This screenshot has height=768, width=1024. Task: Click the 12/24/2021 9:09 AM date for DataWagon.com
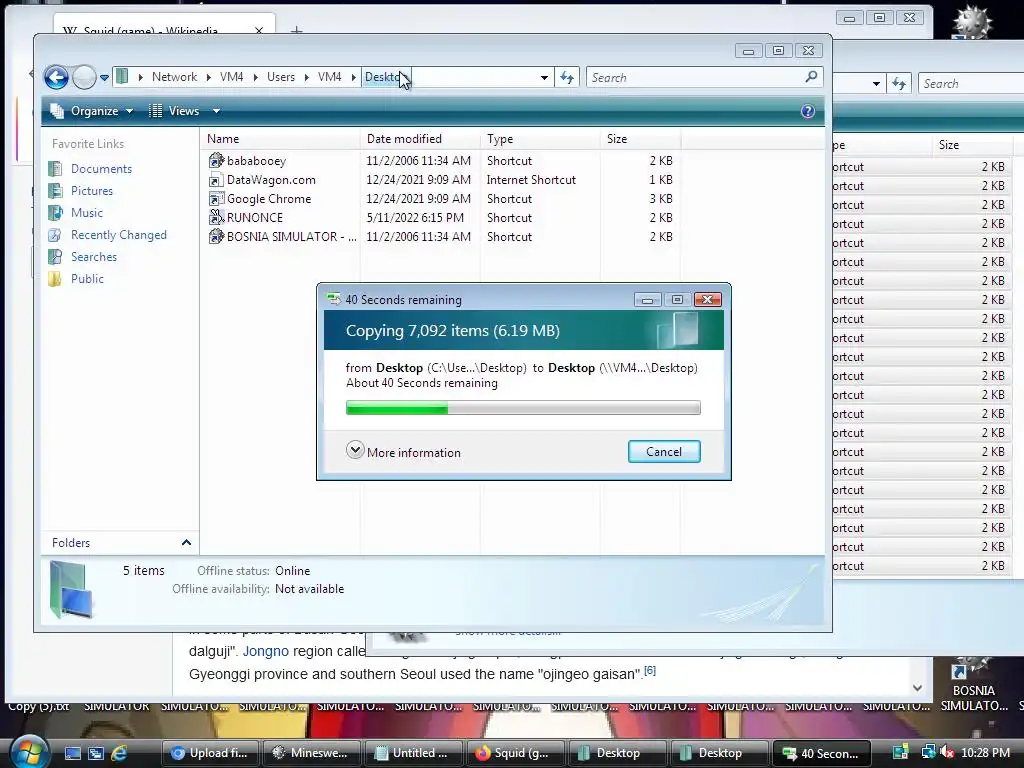pos(419,180)
